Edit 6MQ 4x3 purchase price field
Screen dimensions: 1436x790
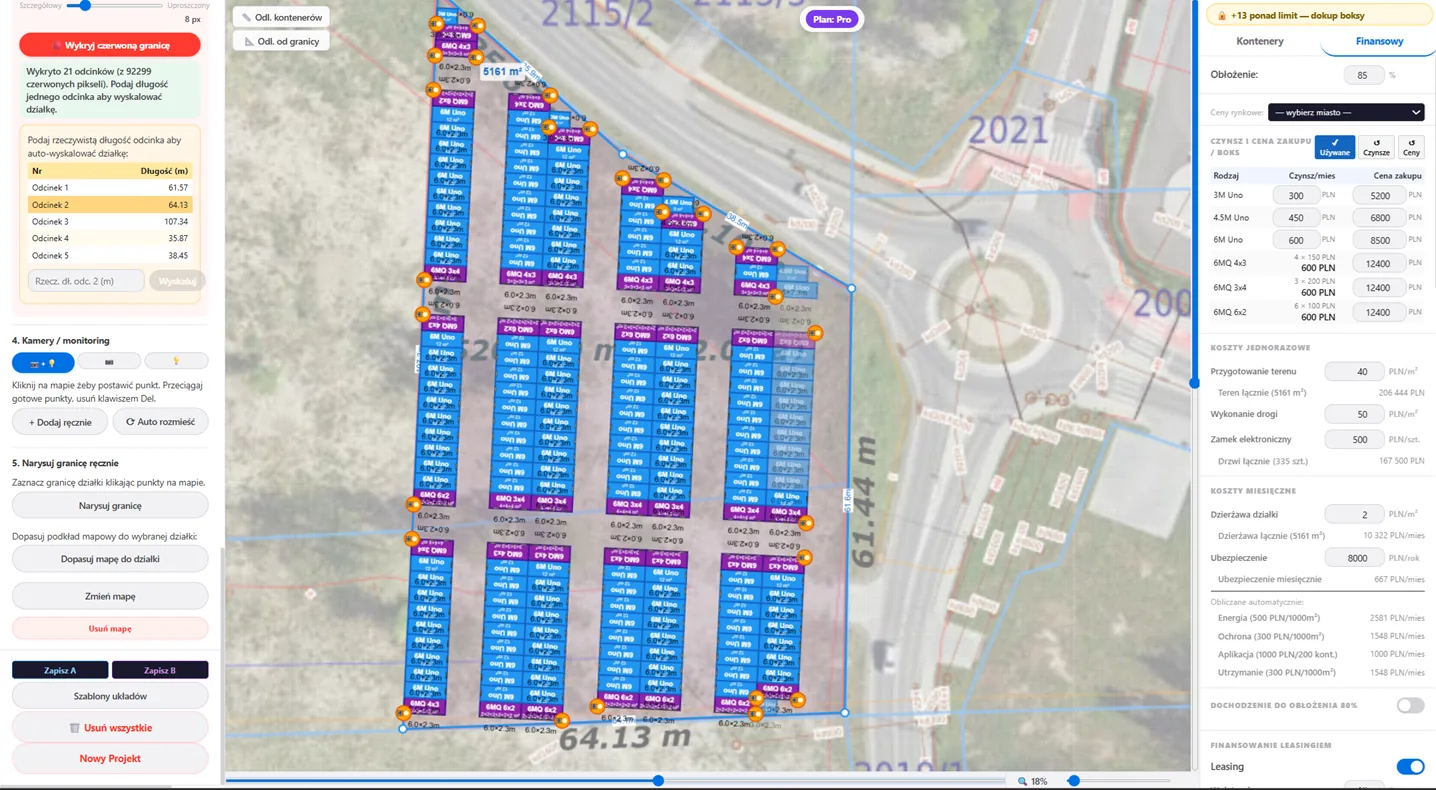point(1380,264)
